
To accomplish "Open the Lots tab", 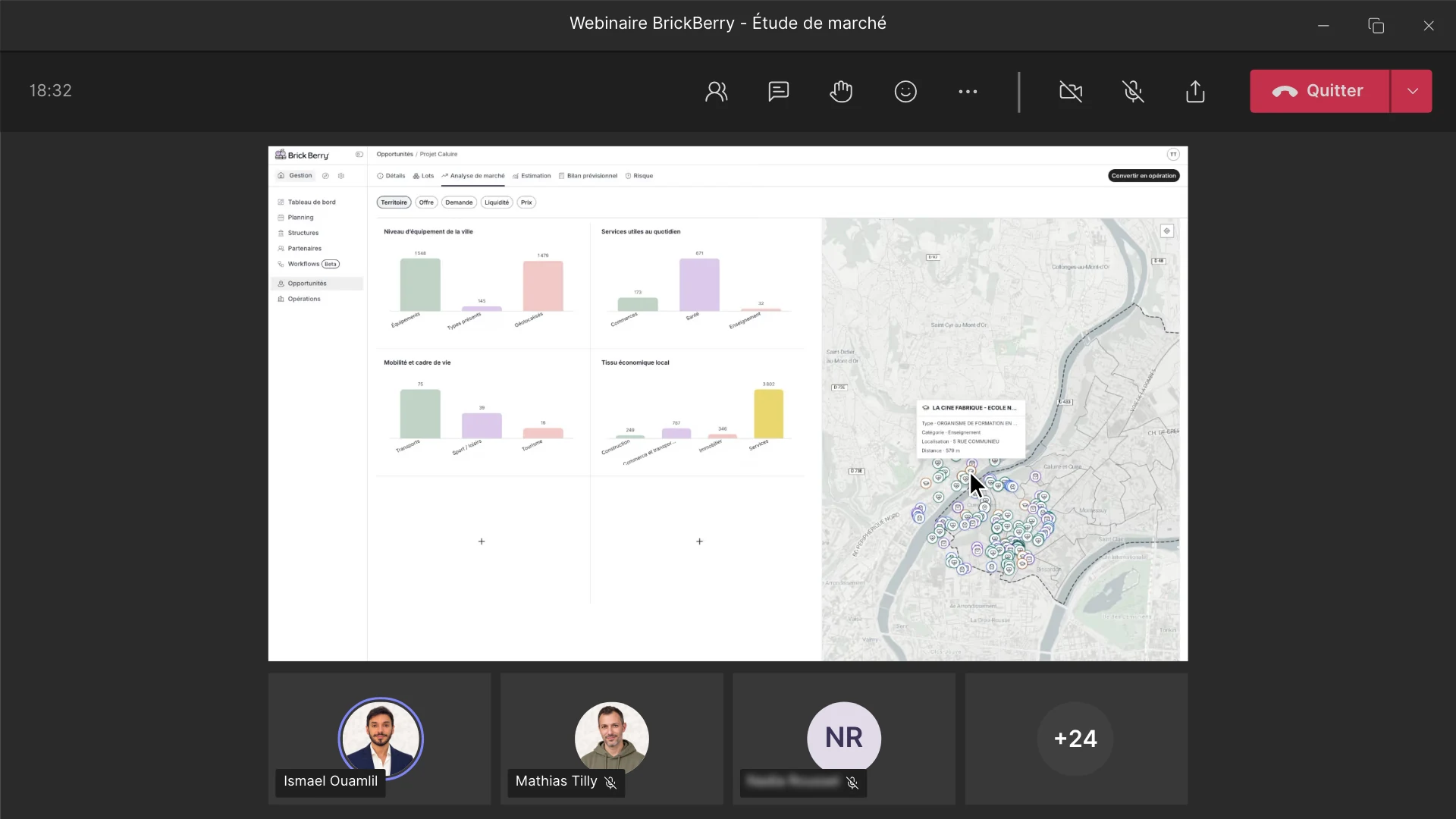I will [423, 176].
